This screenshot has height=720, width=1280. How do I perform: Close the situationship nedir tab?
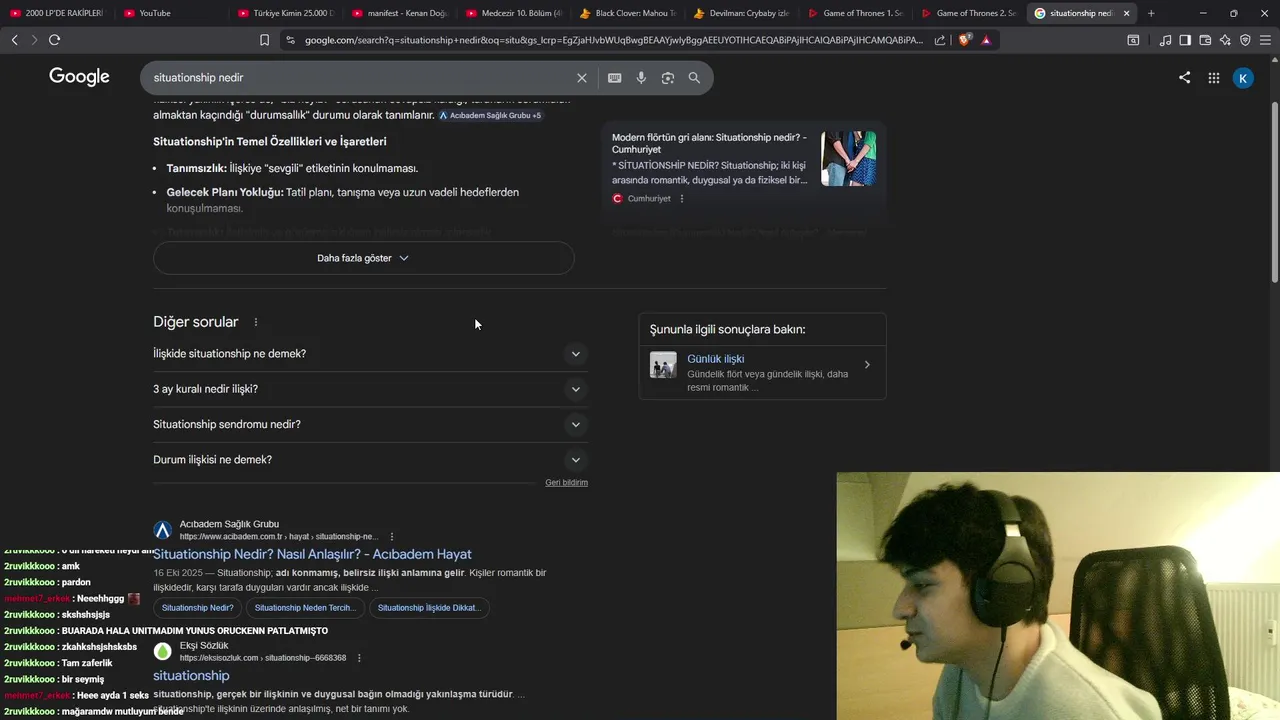(1127, 13)
